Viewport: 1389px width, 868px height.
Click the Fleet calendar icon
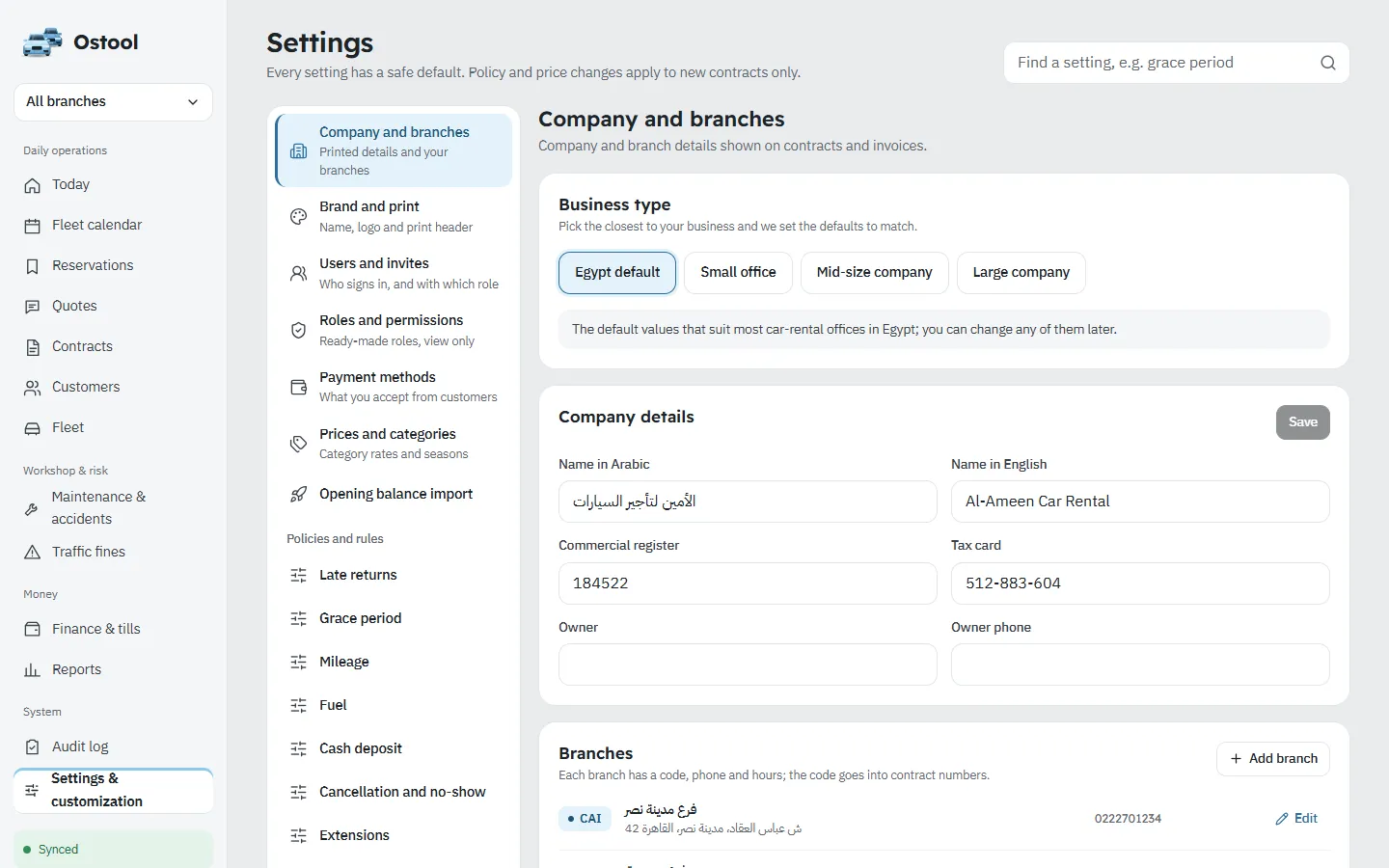point(33,226)
